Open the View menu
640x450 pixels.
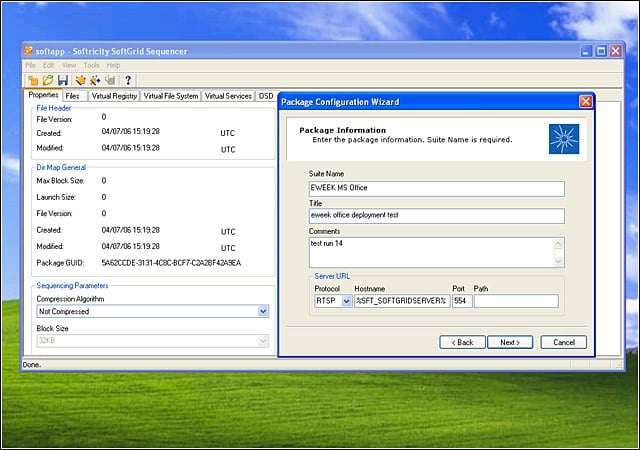pos(69,65)
